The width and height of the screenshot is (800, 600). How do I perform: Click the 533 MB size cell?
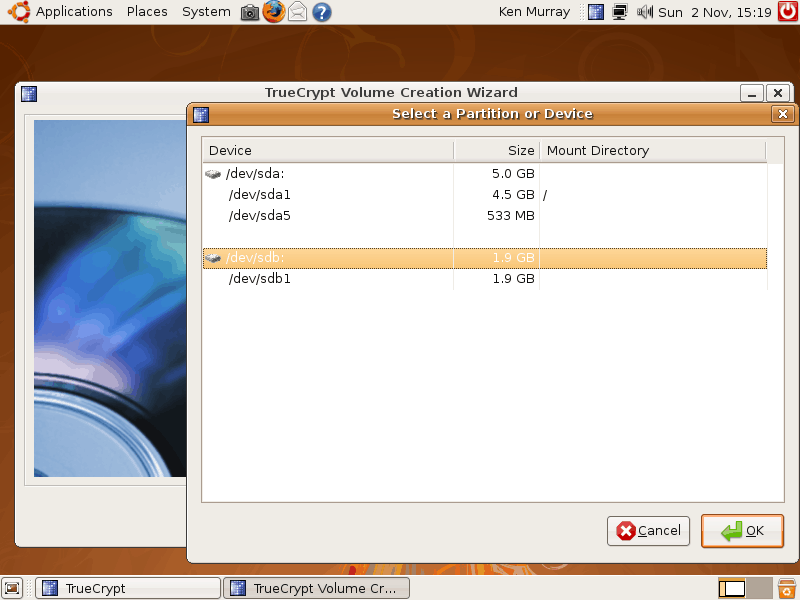coord(510,215)
